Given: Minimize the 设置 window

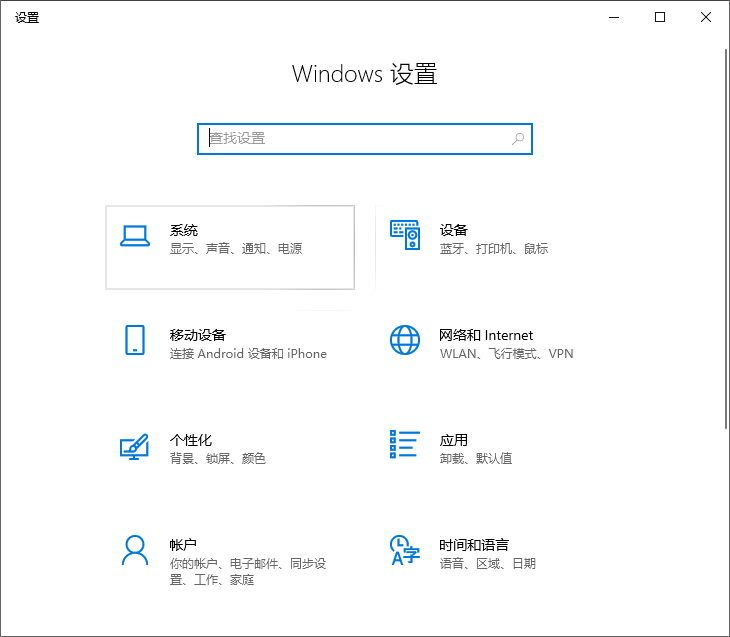Looking at the screenshot, I should [x=614, y=18].
